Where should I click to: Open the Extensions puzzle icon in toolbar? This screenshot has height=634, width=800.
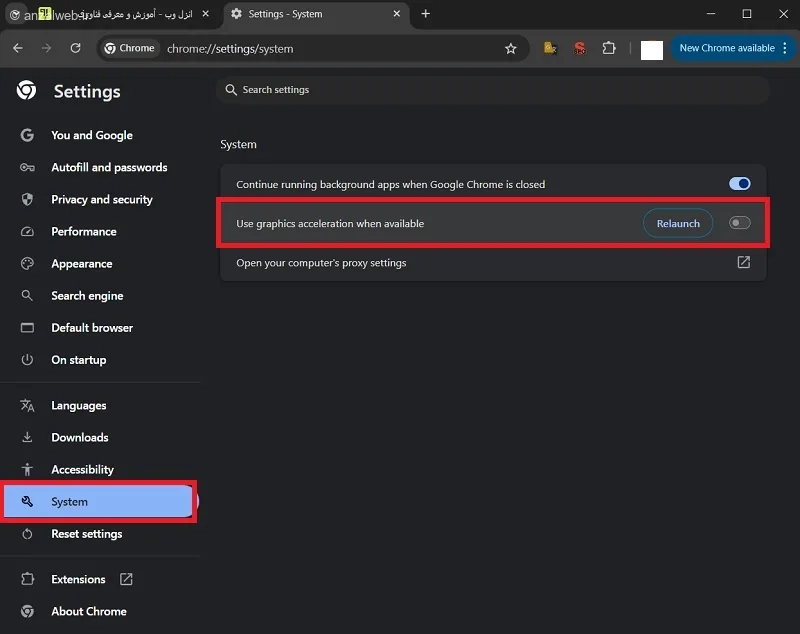pyautogui.click(x=609, y=48)
